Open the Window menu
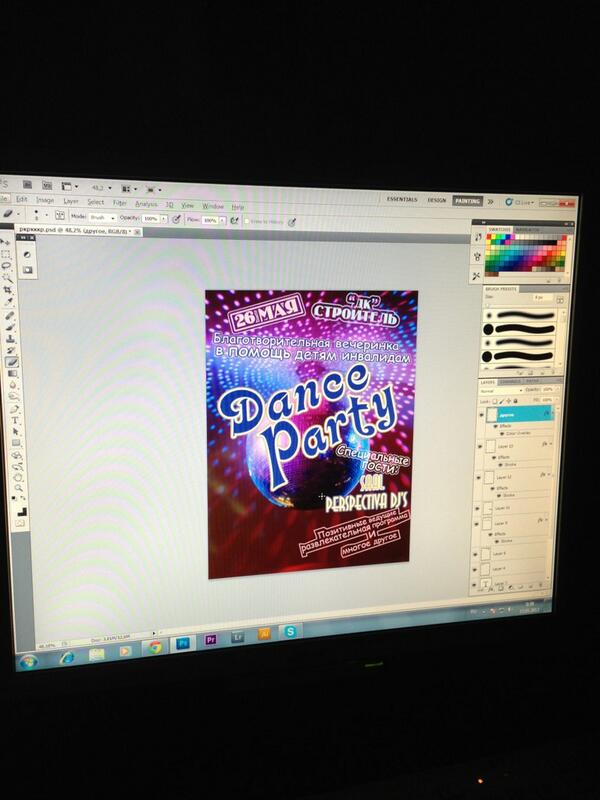This screenshot has width=600, height=800. (213, 206)
